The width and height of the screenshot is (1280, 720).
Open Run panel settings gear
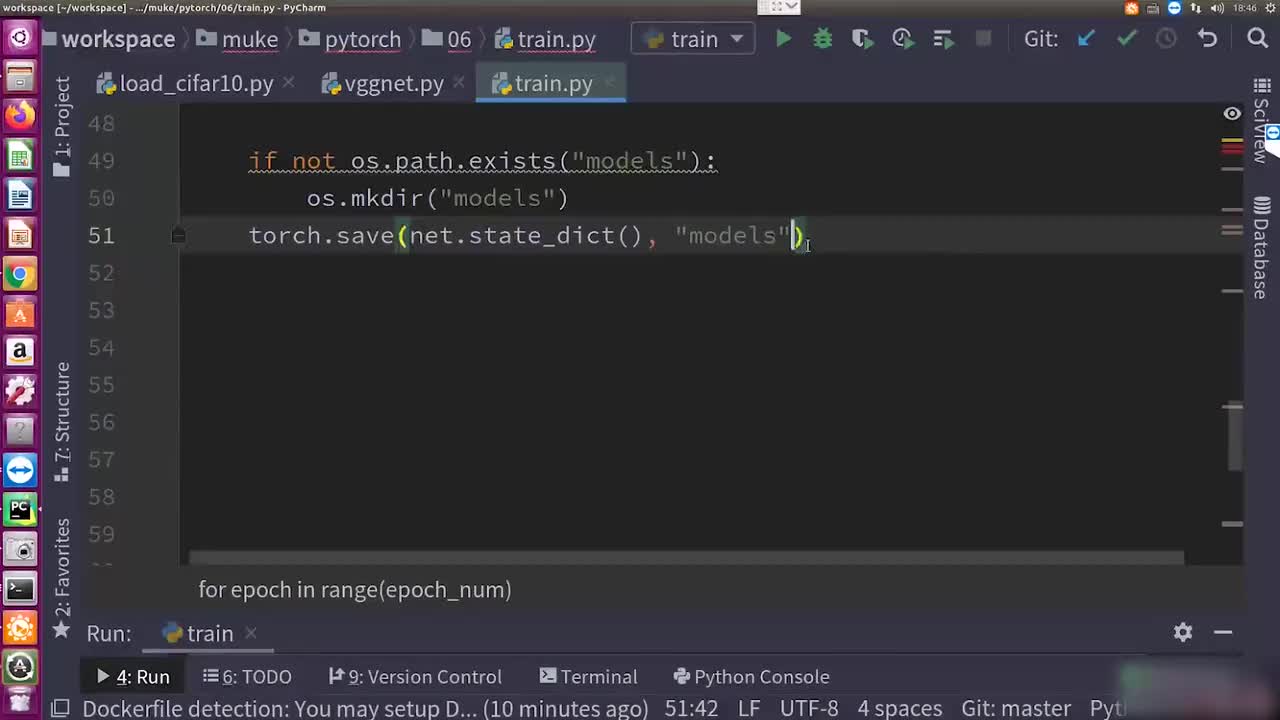coord(1183,632)
